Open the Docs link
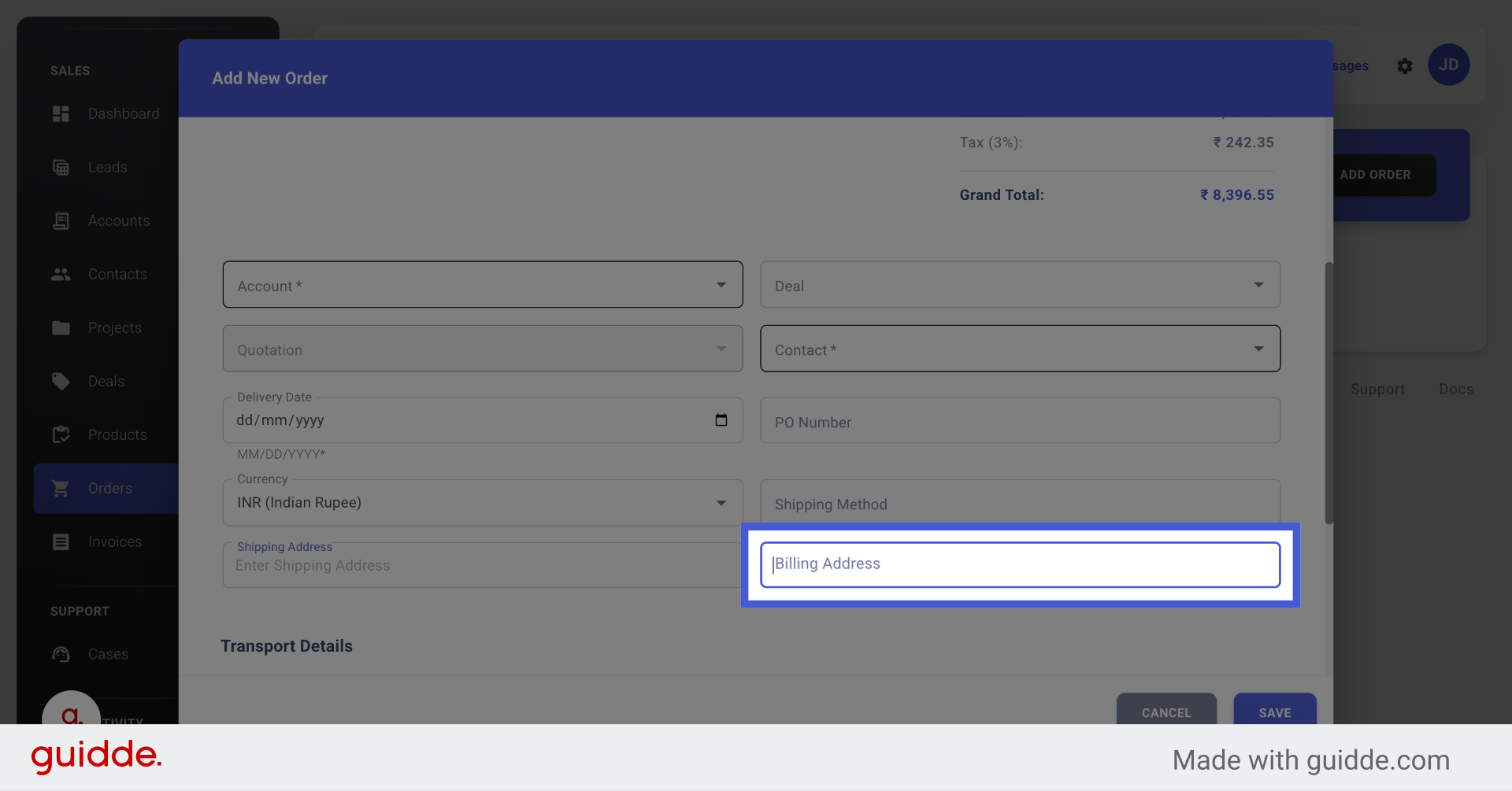 point(1455,389)
